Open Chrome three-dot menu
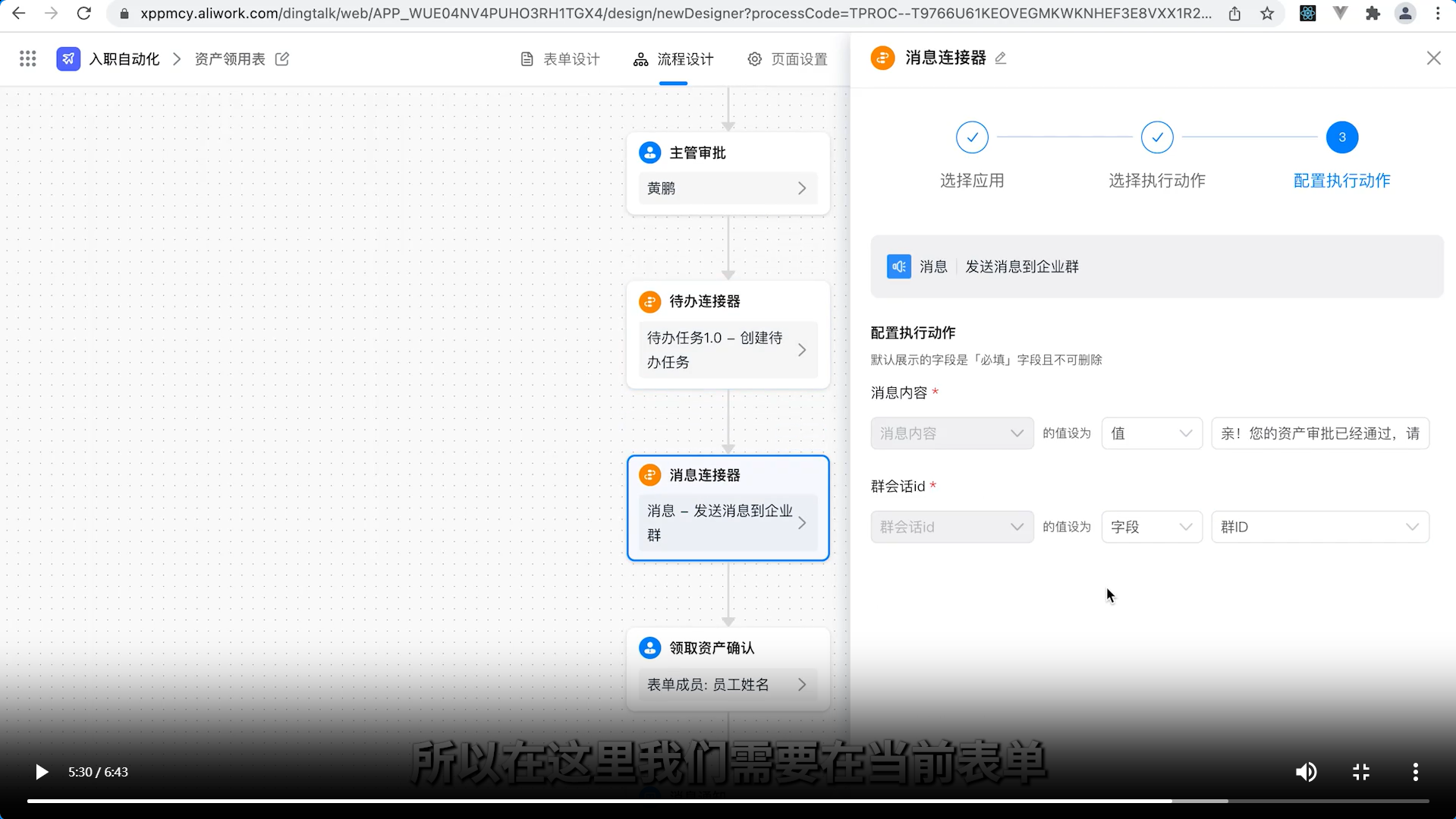1456x819 pixels. coord(1438,13)
